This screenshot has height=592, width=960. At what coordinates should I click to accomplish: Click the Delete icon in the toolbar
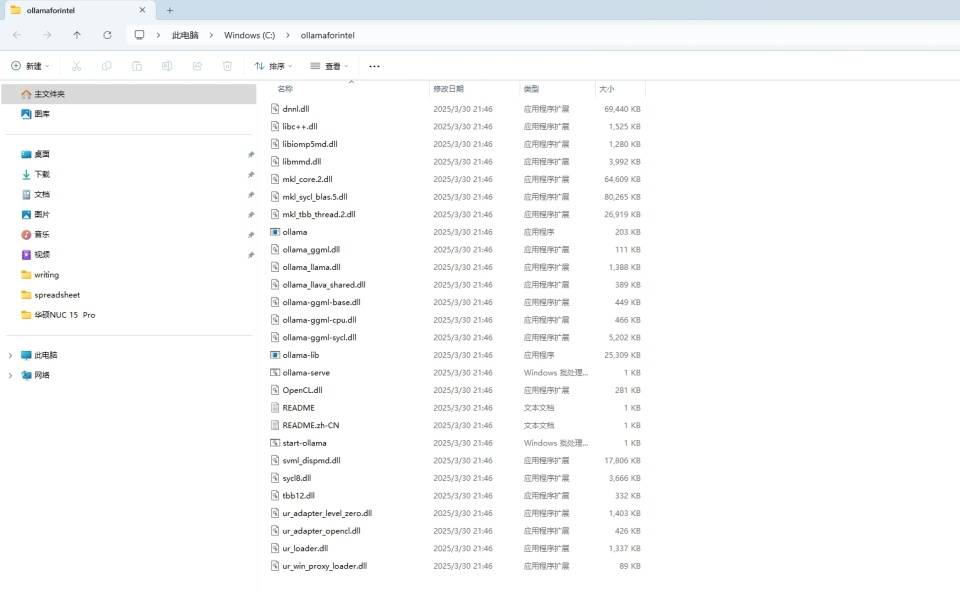227,65
